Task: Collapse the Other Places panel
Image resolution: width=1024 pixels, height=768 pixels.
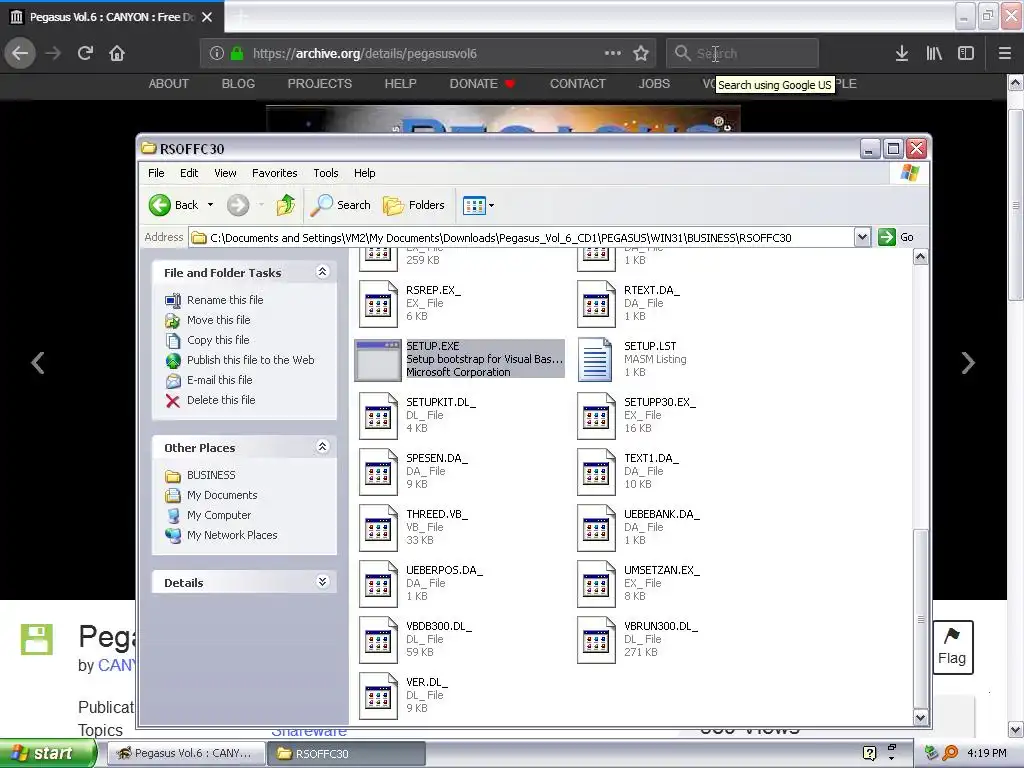Action: (x=322, y=447)
